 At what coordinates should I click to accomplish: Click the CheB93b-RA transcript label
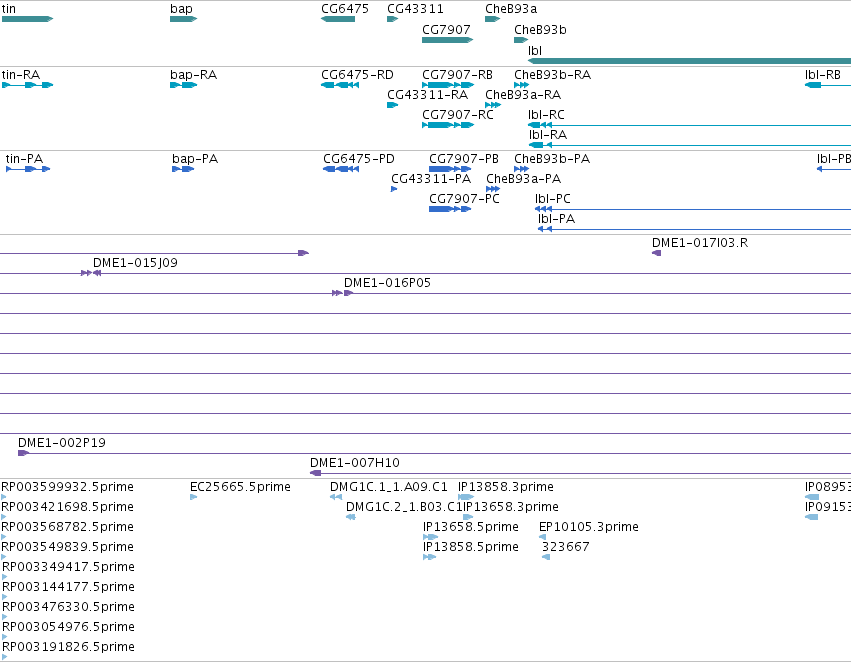click(552, 75)
